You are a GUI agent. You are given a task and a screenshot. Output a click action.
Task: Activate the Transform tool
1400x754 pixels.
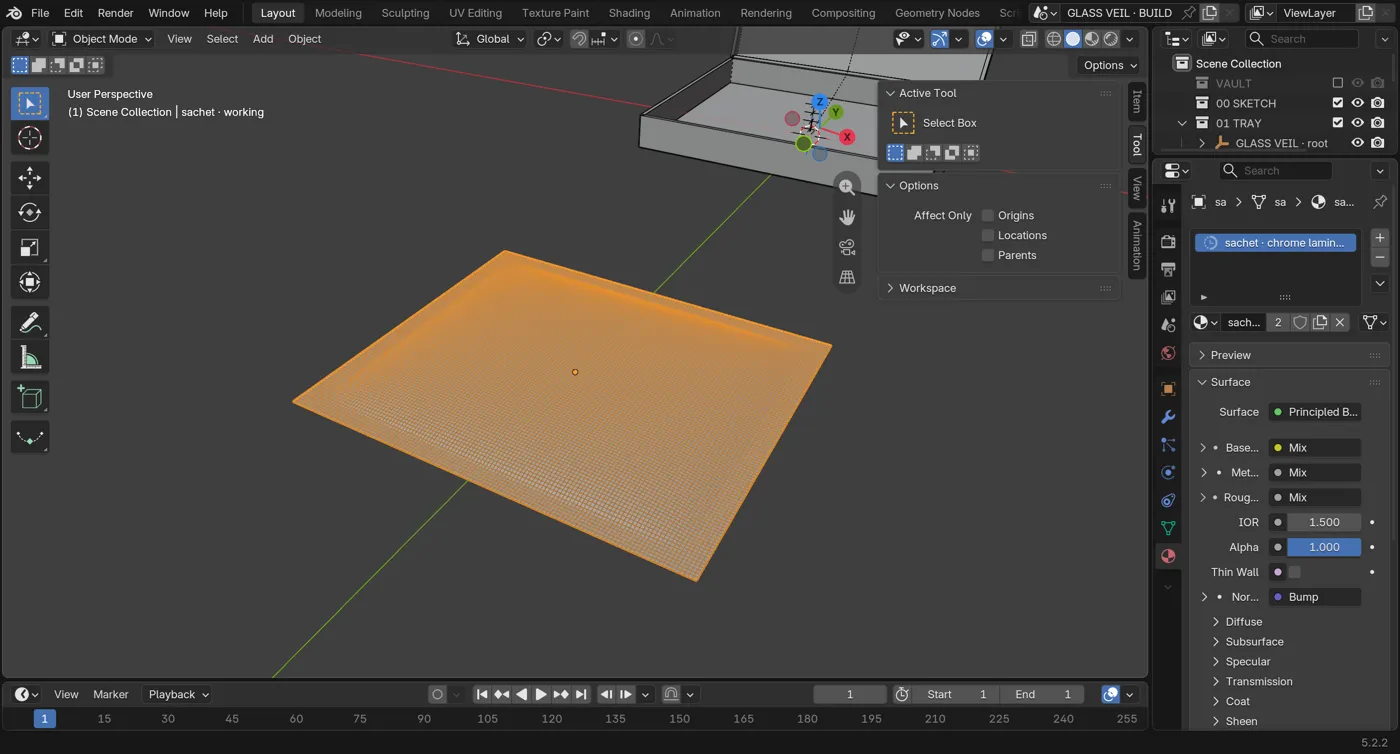click(30, 282)
